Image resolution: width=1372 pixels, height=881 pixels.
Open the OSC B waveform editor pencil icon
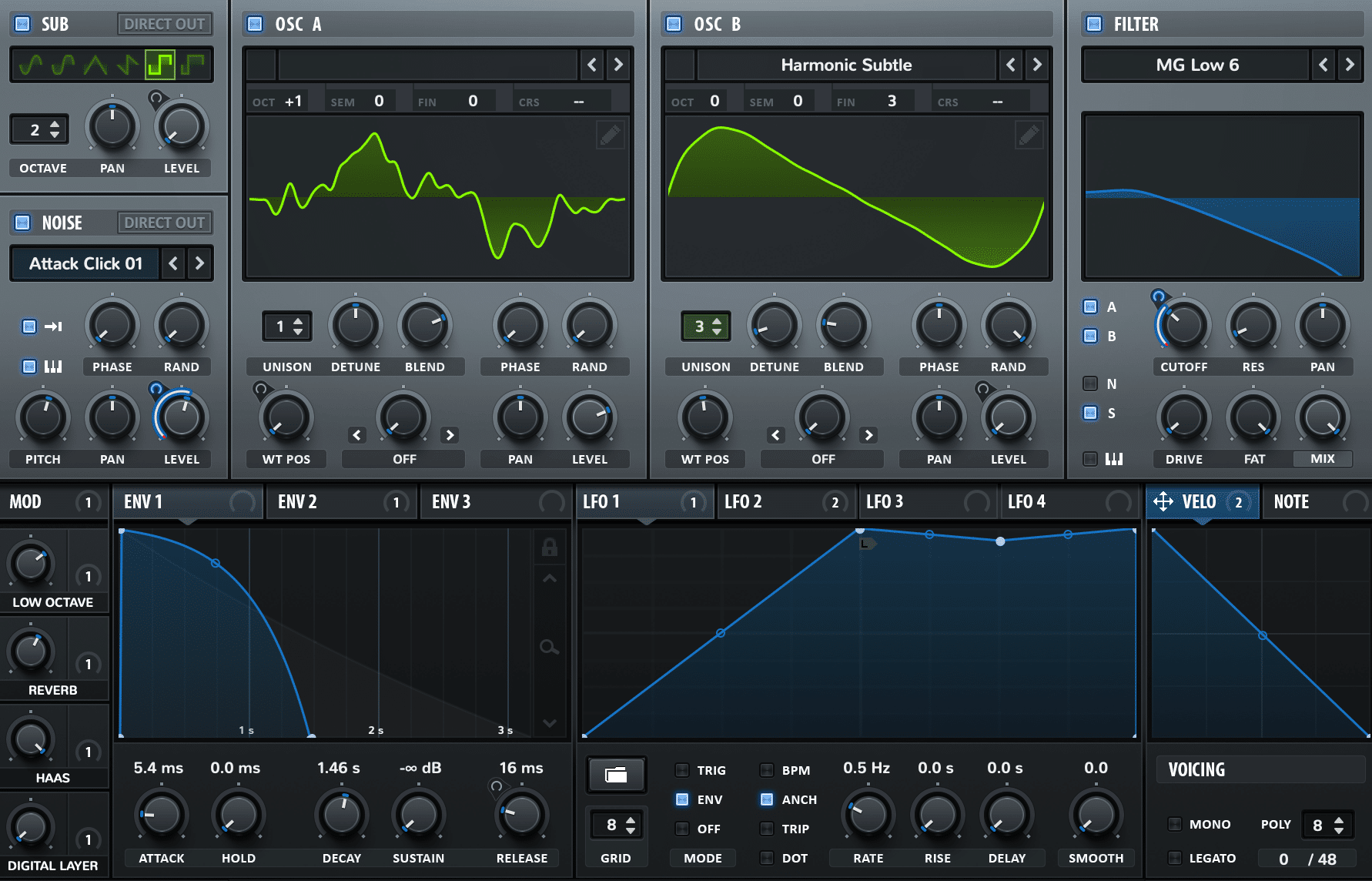(1029, 135)
